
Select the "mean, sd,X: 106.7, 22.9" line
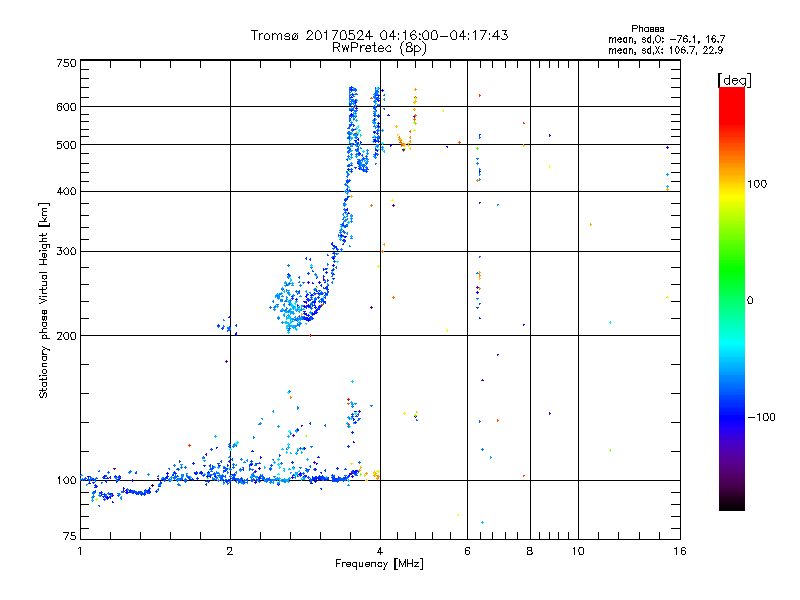click(x=665, y=50)
